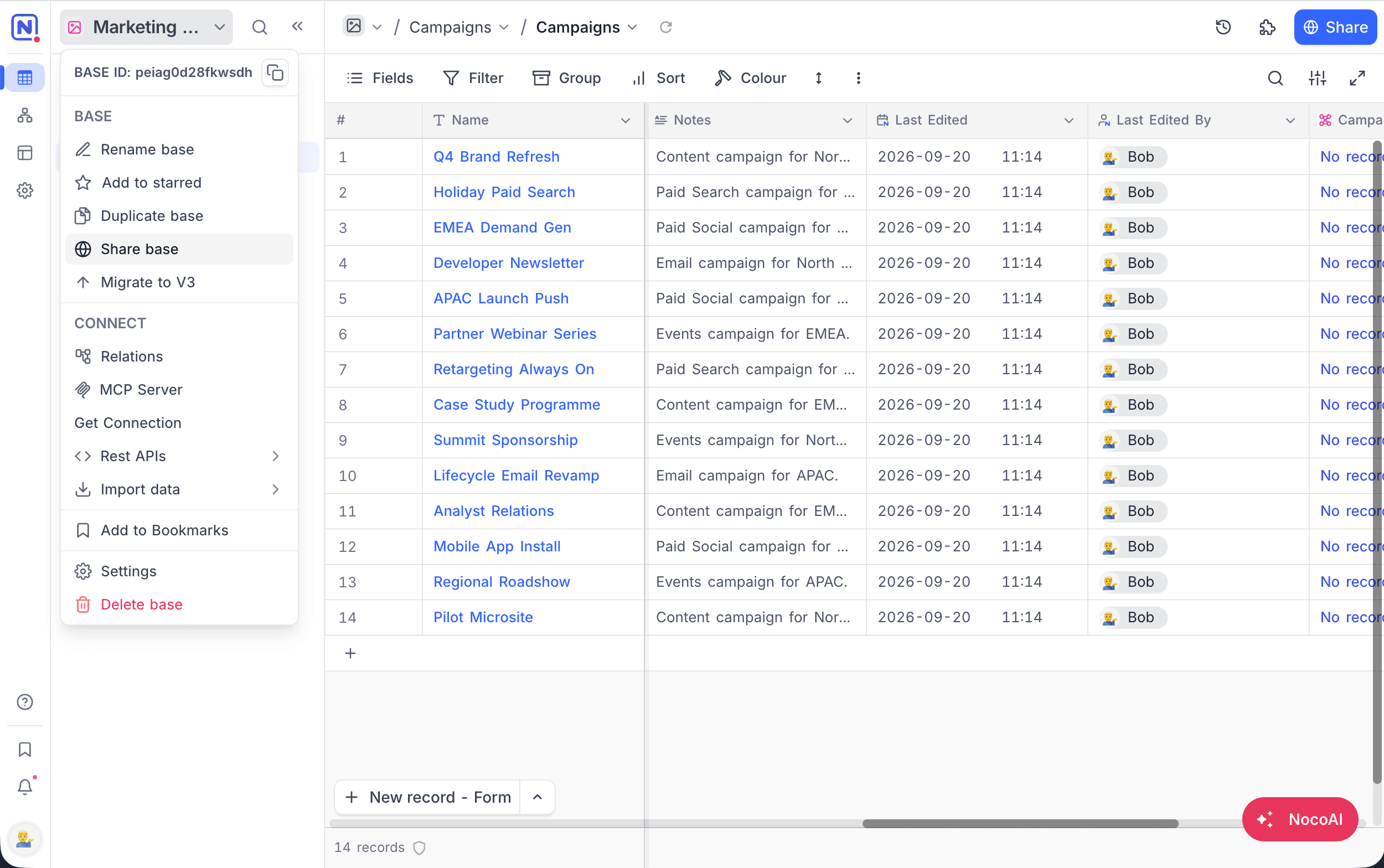Open Summit Sponsorship record link
1384x868 pixels.
click(505, 440)
